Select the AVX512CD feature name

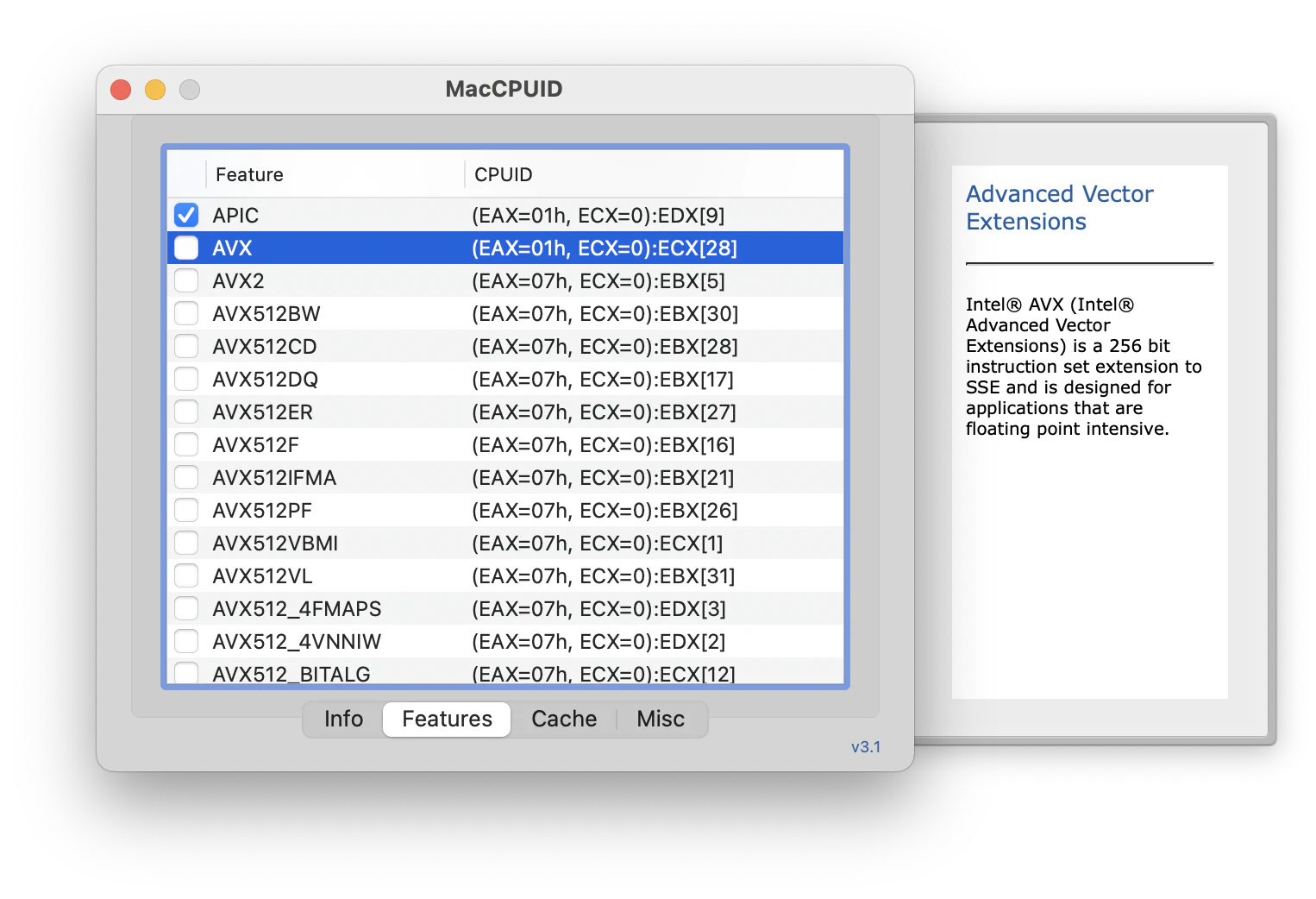click(265, 347)
